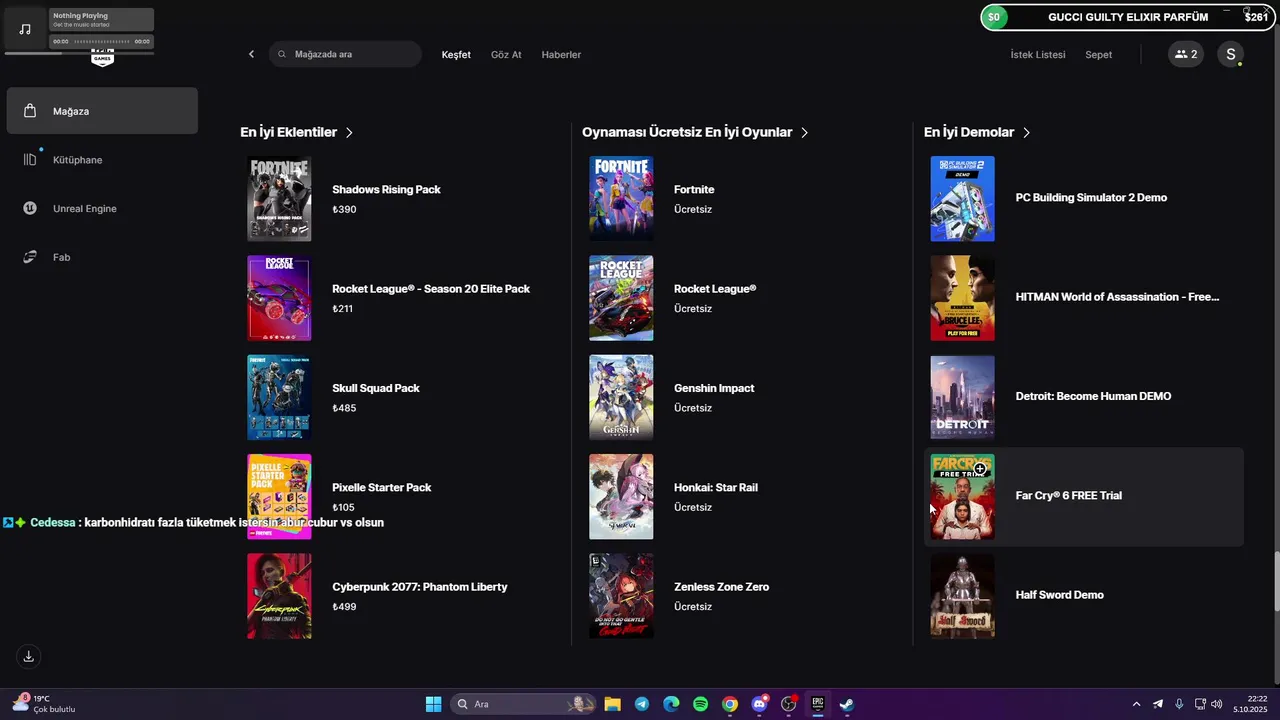
Task: Open Skull Squad Pack thumbnail
Action: tap(279, 397)
